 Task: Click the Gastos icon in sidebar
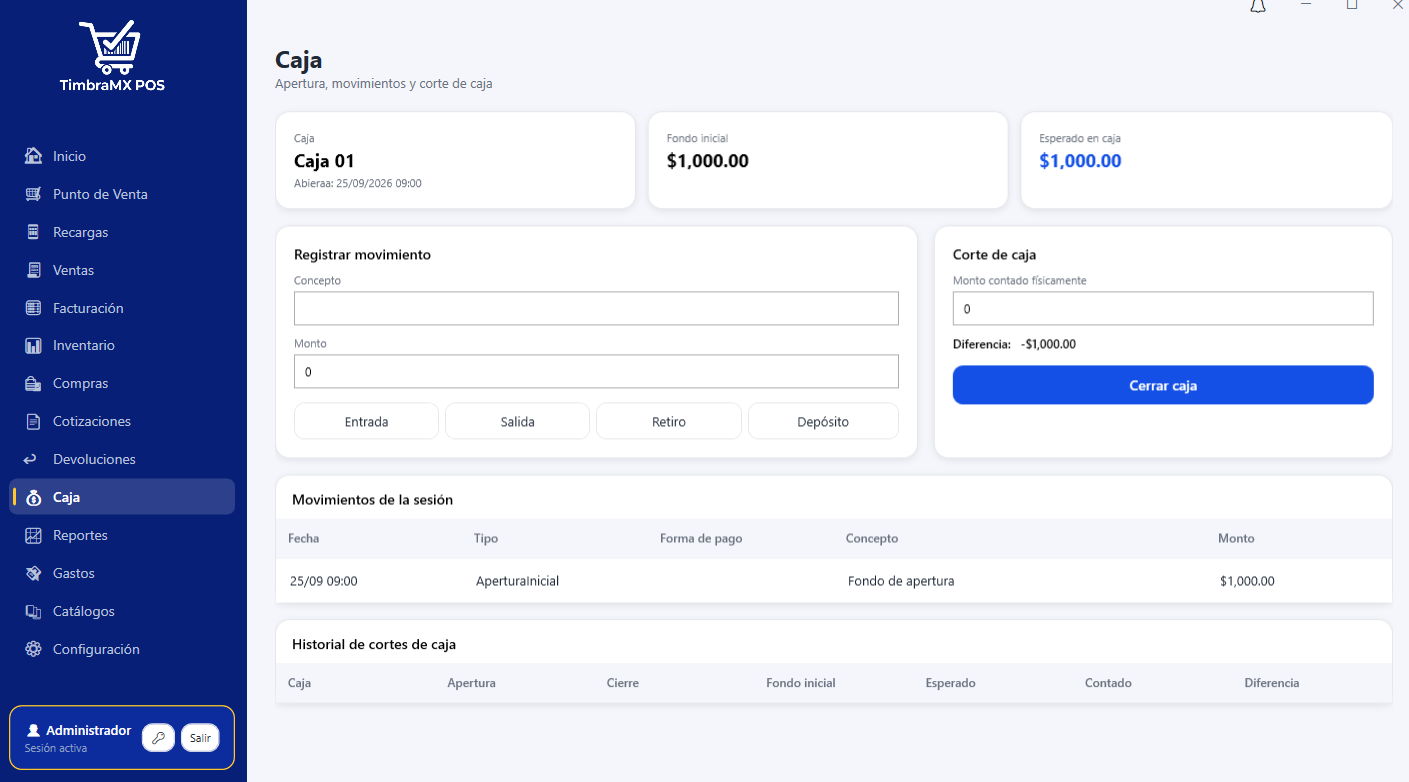[33, 573]
